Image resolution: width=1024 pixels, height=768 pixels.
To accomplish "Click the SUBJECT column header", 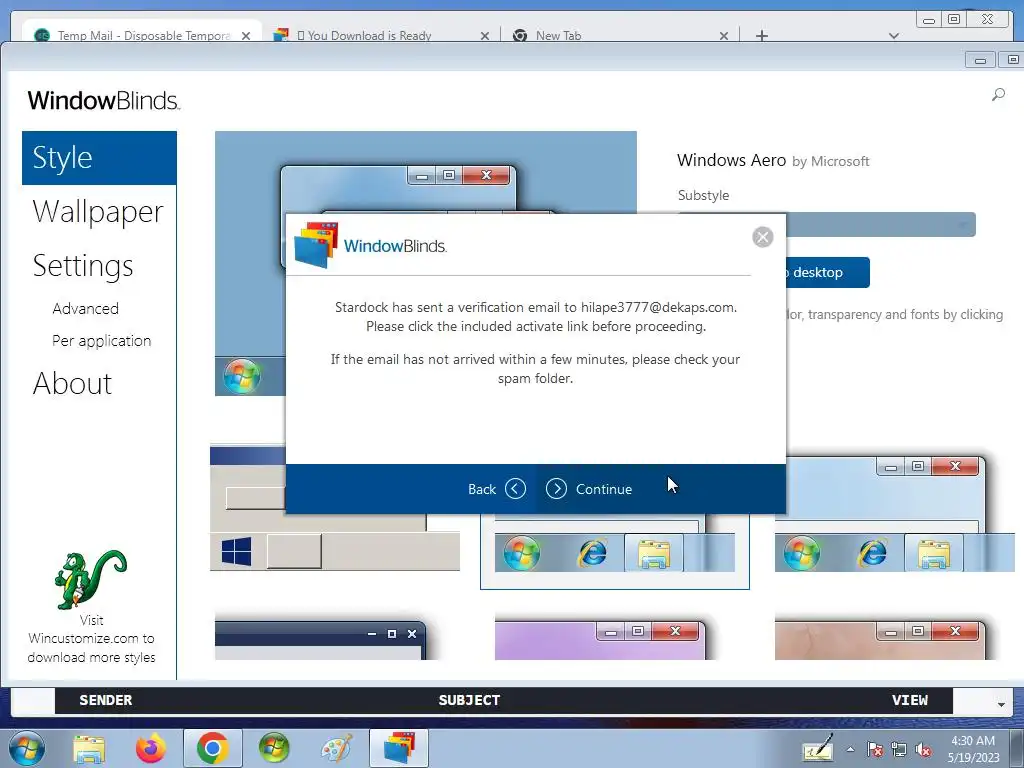I will pos(469,700).
